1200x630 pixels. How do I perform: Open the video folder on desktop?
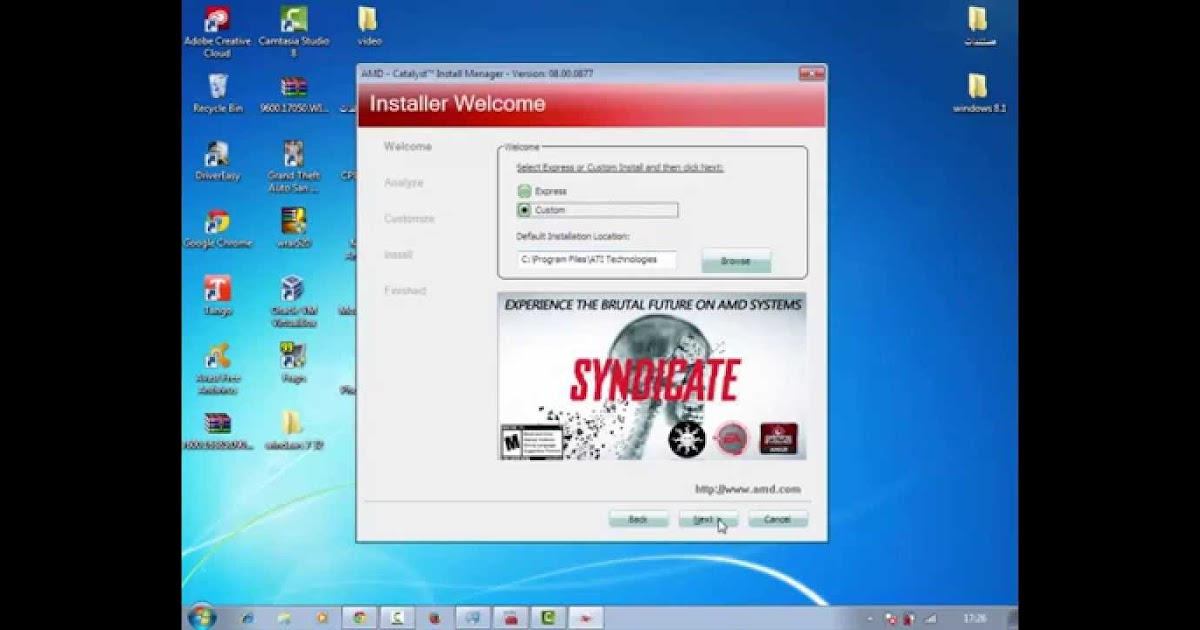pos(369,27)
